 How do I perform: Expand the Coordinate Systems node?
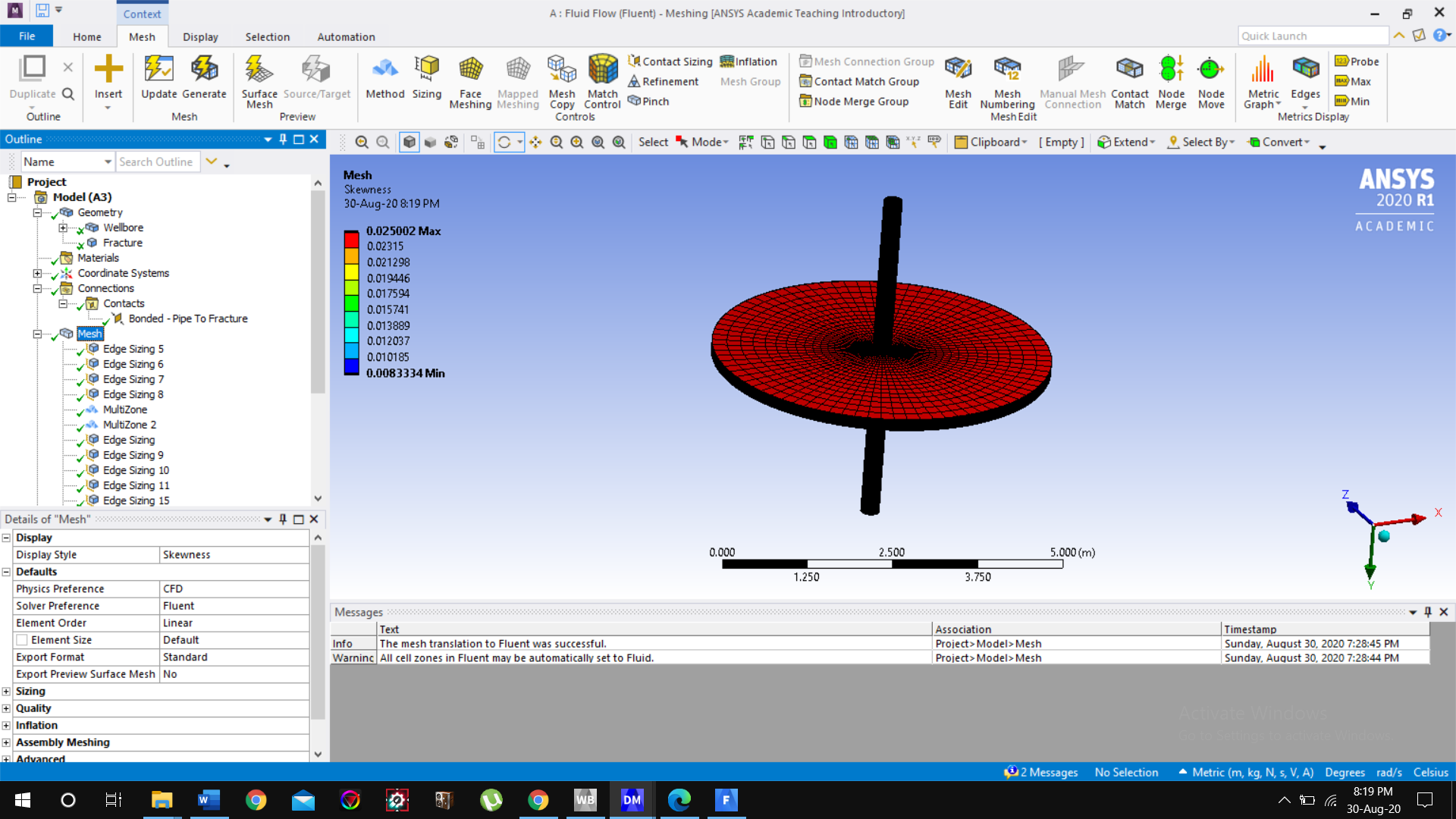click(37, 273)
